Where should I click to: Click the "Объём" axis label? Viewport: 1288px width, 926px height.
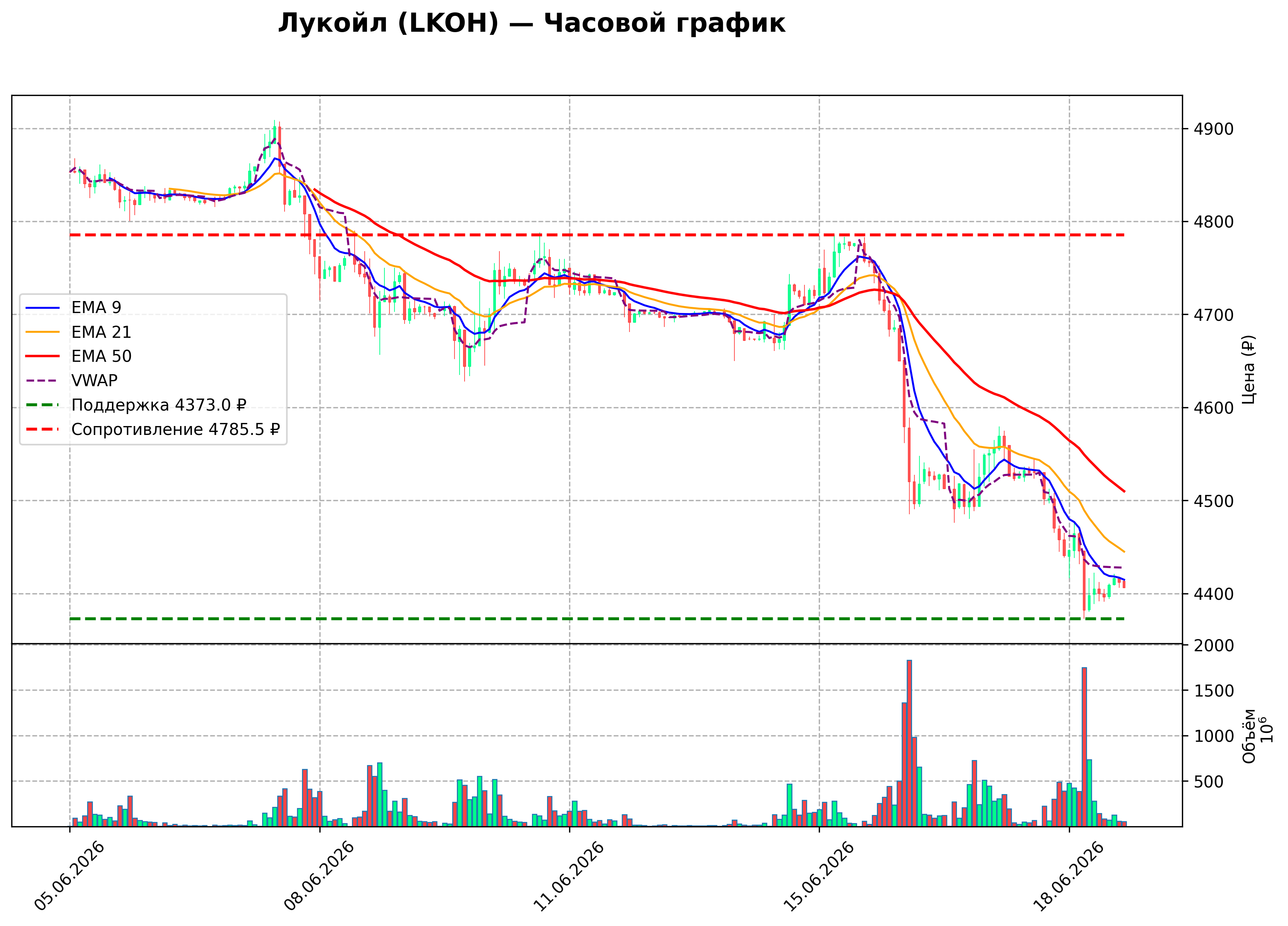pyautogui.click(x=1249, y=736)
